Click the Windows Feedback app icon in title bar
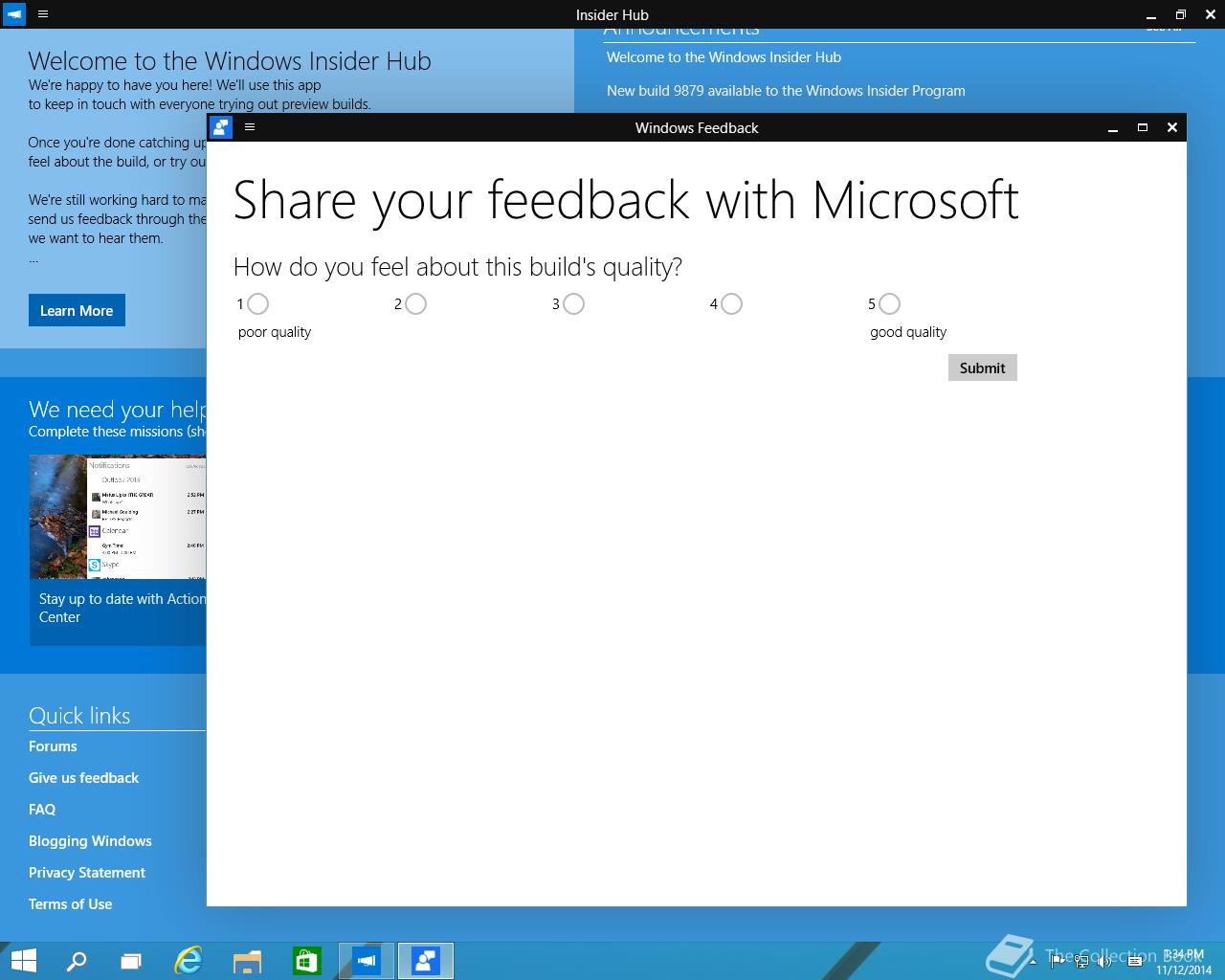The width and height of the screenshot is (1225, 980). 221,127
